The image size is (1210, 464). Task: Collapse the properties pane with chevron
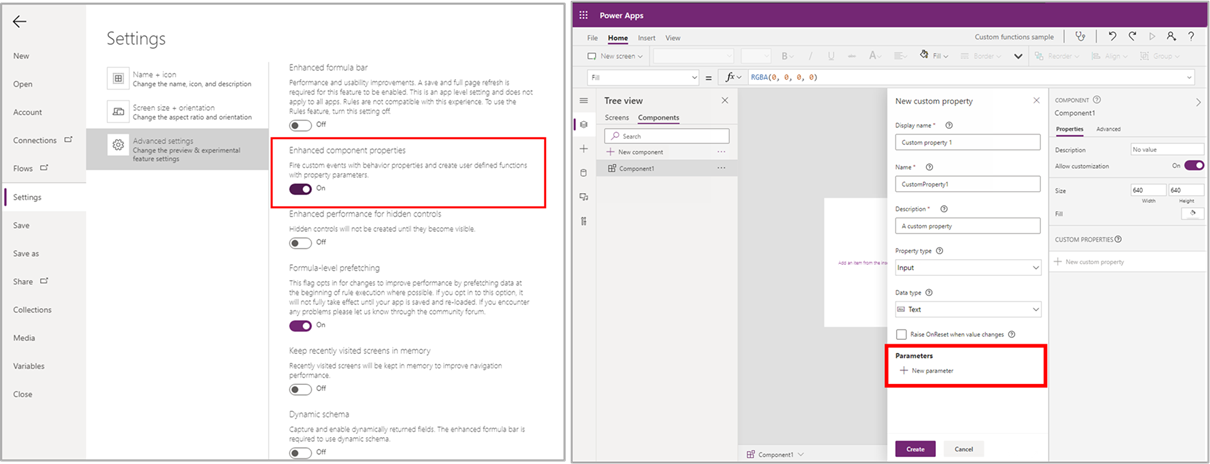pos(1198,101)
